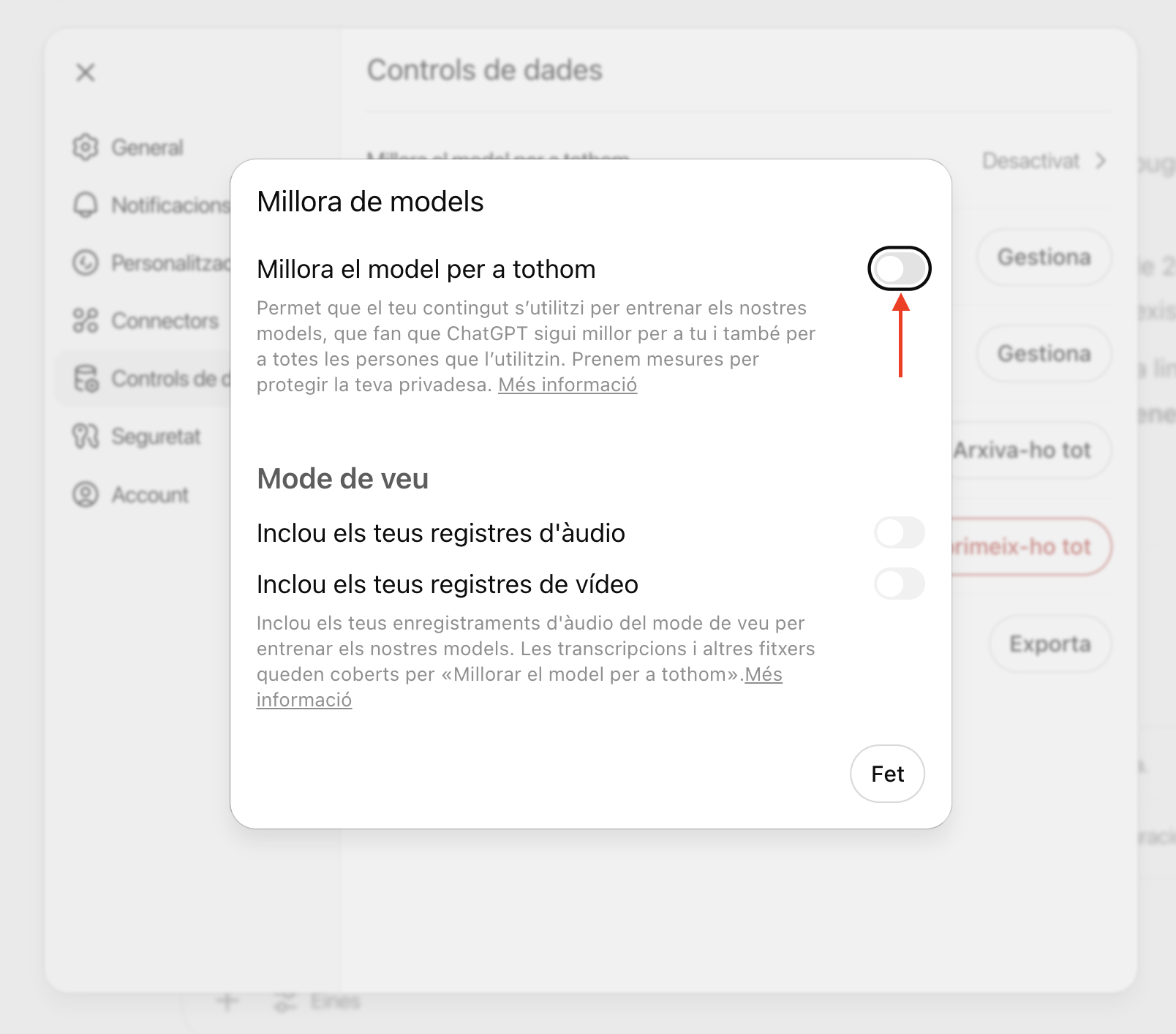Open the General settings tab
Image resolution: width=1176 pixels, height=1034 pixels.
(x=147, y=147)
